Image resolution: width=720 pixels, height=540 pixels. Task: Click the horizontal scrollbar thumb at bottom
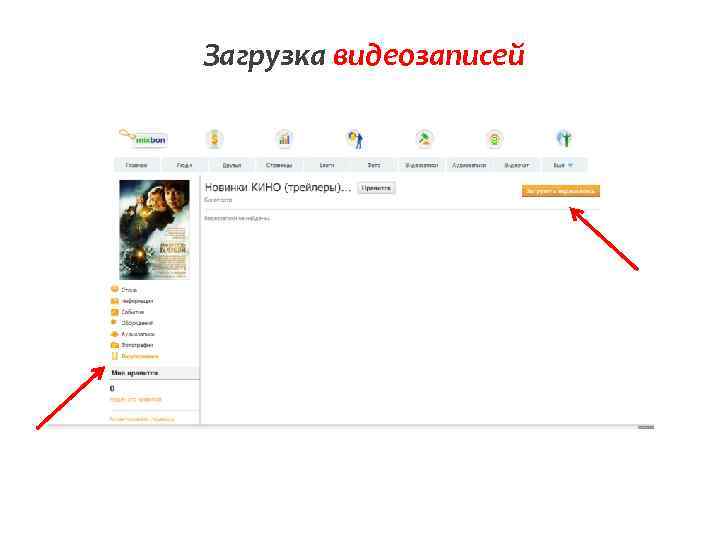tap(646, 427)
